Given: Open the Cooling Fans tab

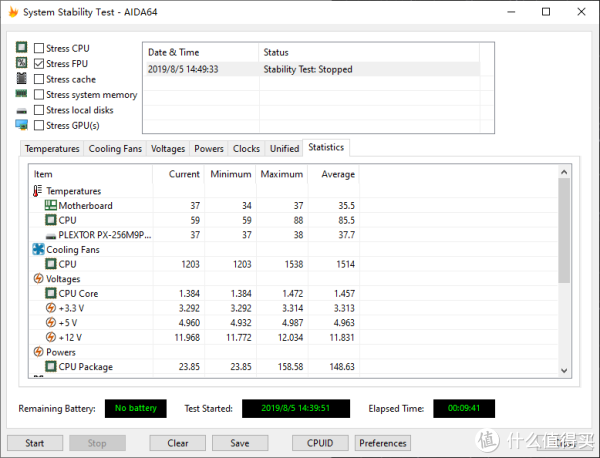Looking at the screenshot, I should pos(115,148).
